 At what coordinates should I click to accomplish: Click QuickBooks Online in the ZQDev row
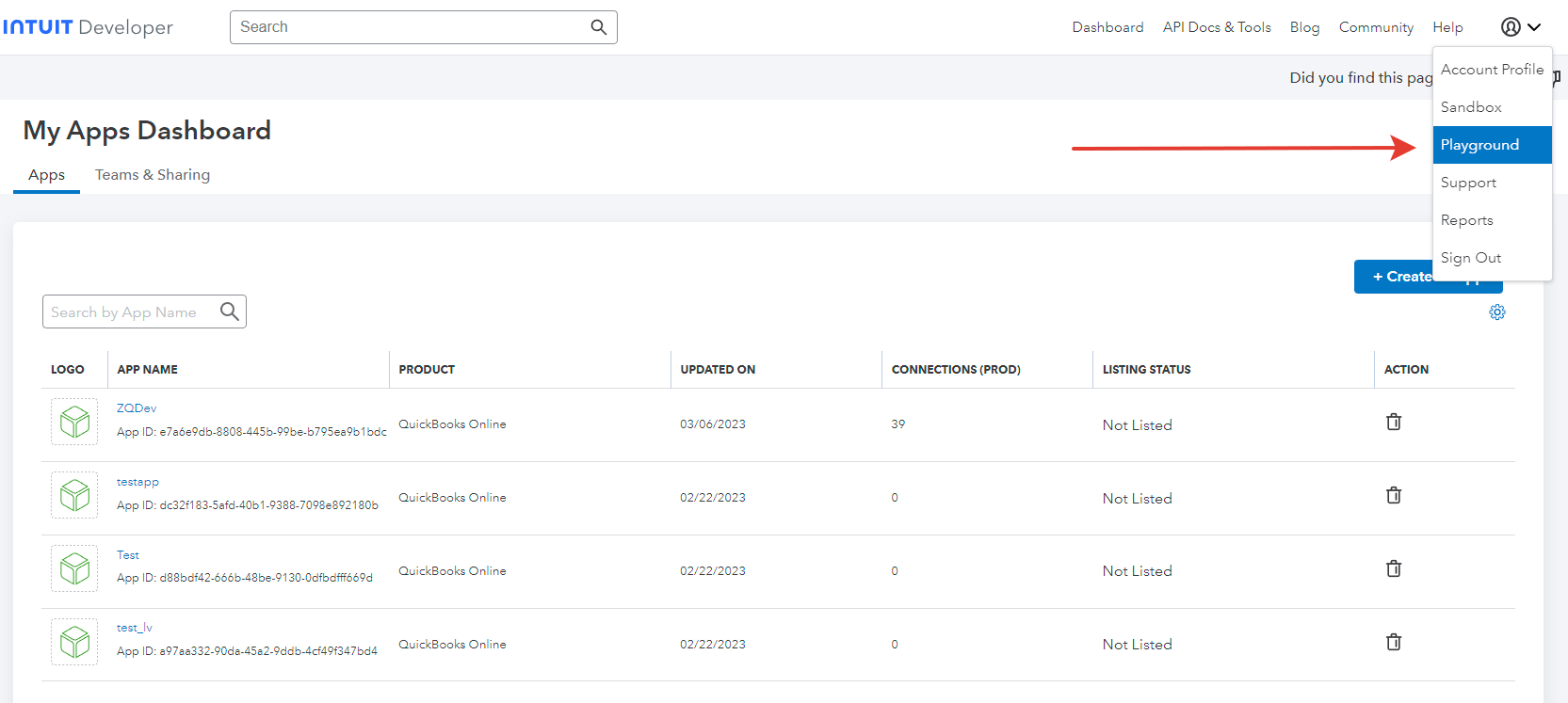(x=452, y=424)
